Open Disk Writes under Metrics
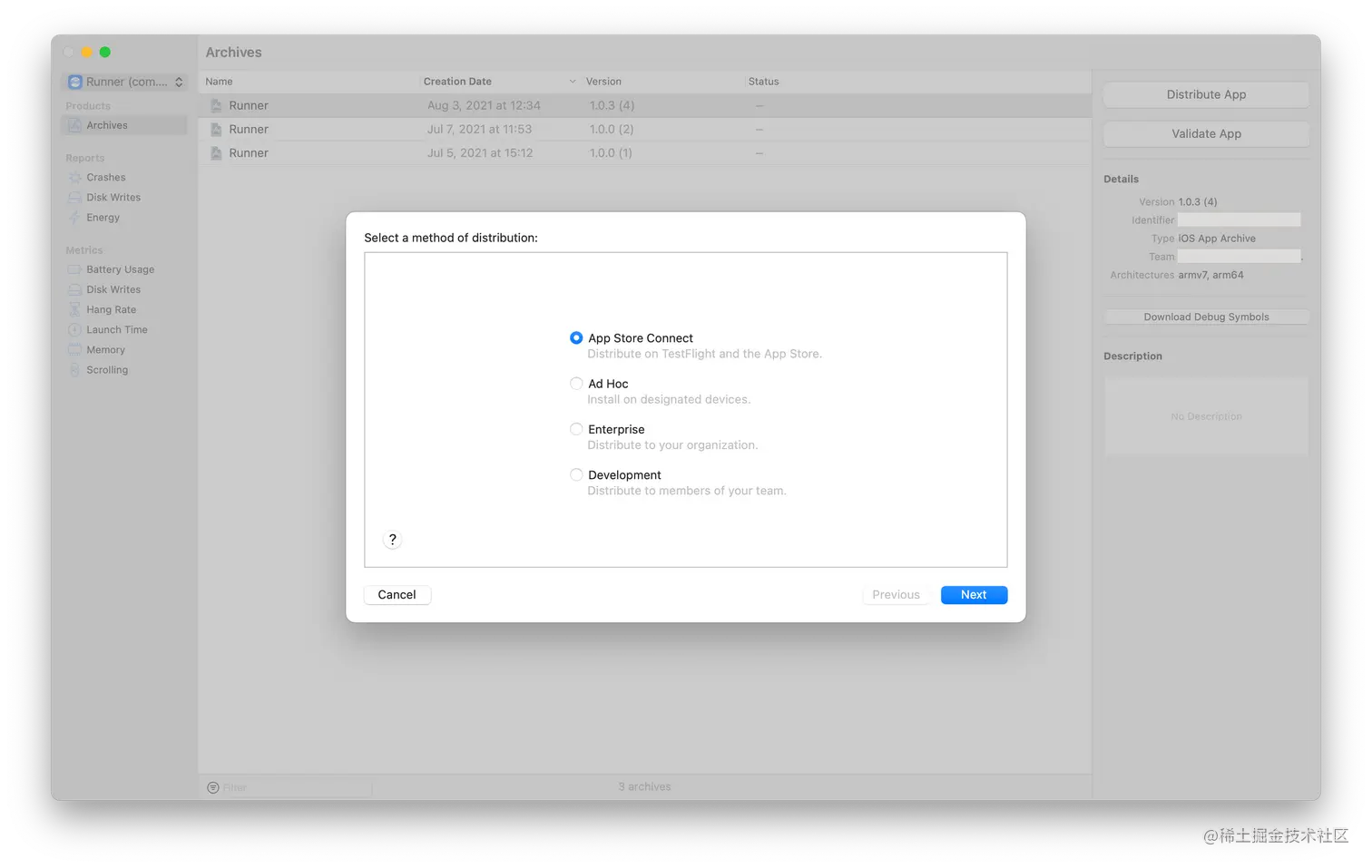Image resolution: width=1372 pixels, height=868 pixels. 113,289
